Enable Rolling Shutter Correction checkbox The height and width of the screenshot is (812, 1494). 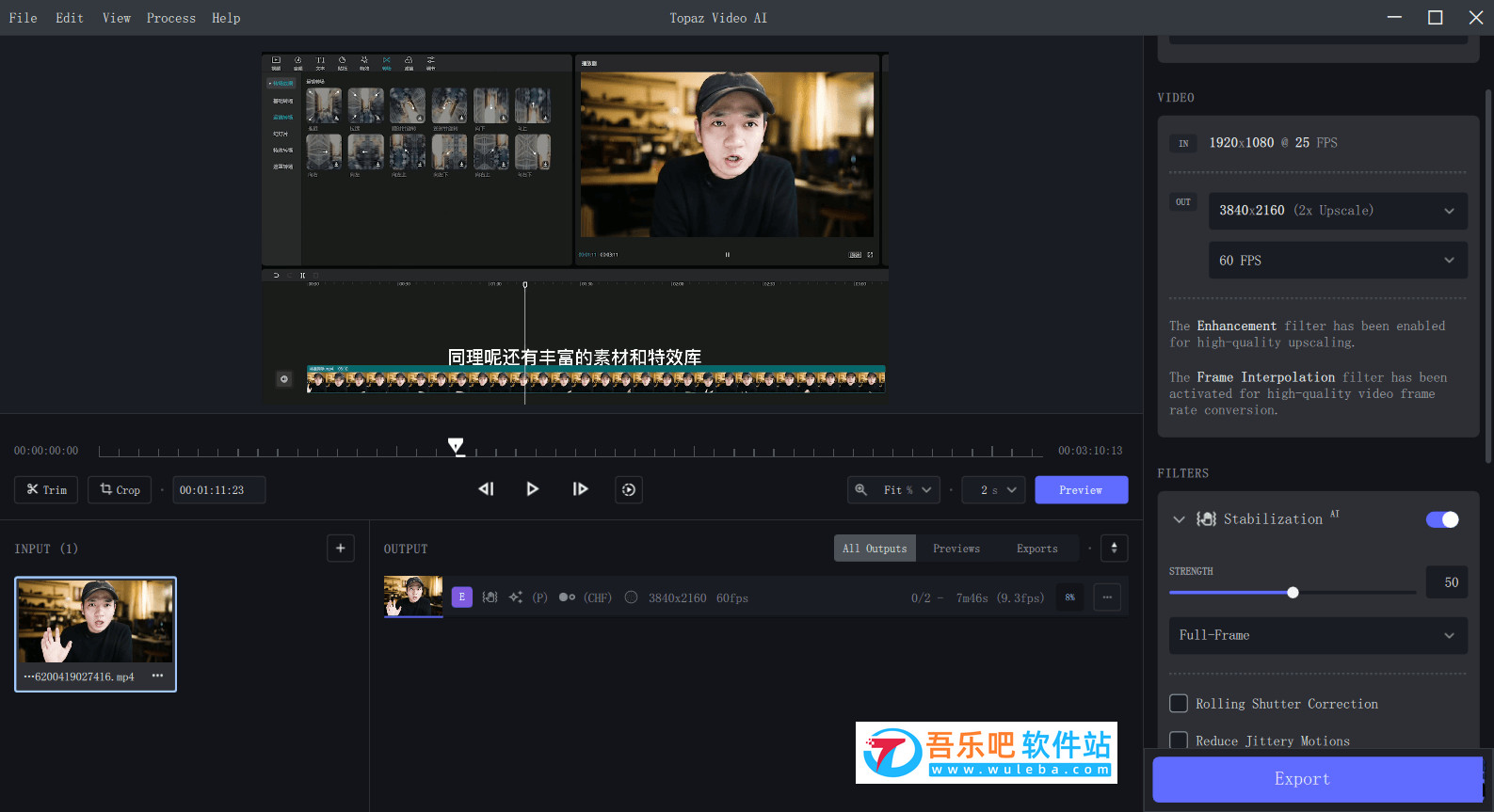click(x=1179, y=704)
